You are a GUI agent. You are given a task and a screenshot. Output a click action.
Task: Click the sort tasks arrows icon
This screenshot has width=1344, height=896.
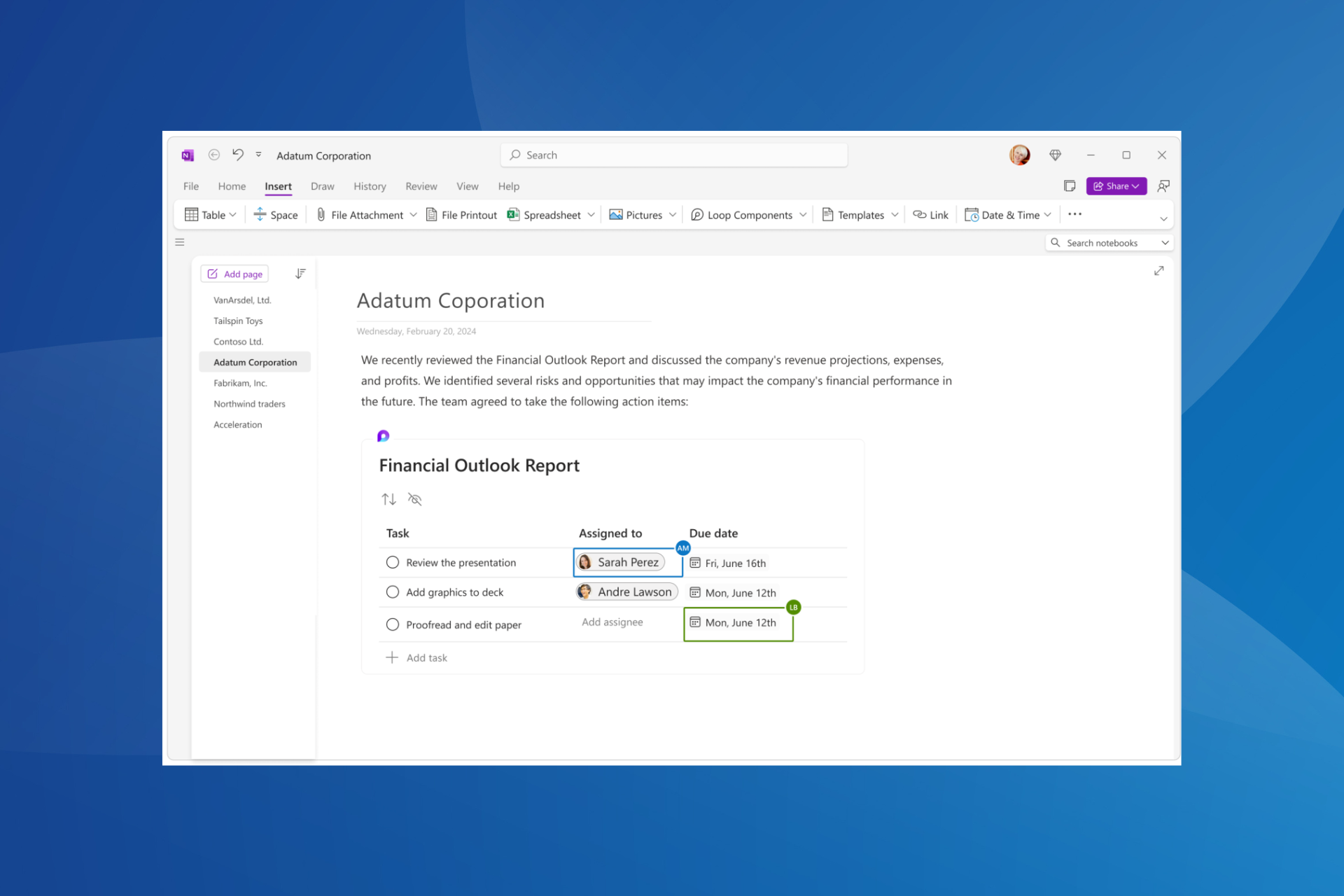tap(388, 499)
